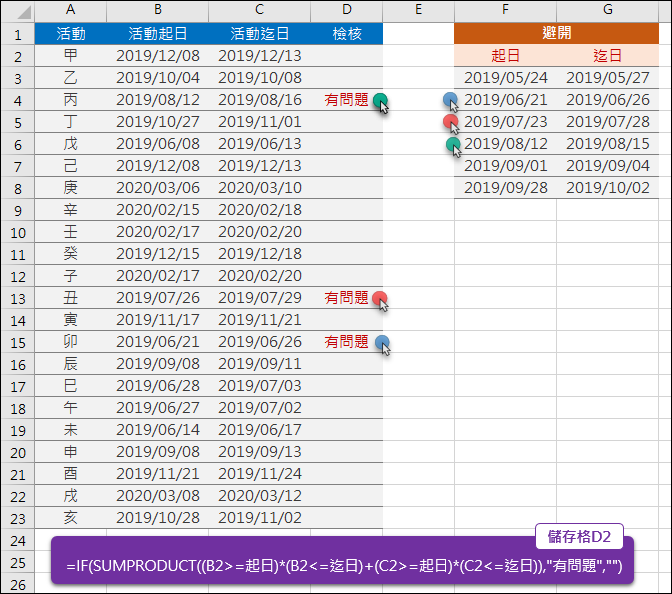Screen dimensions: 672x594
Task: Select row 24 header
Action: click(18, 540)
